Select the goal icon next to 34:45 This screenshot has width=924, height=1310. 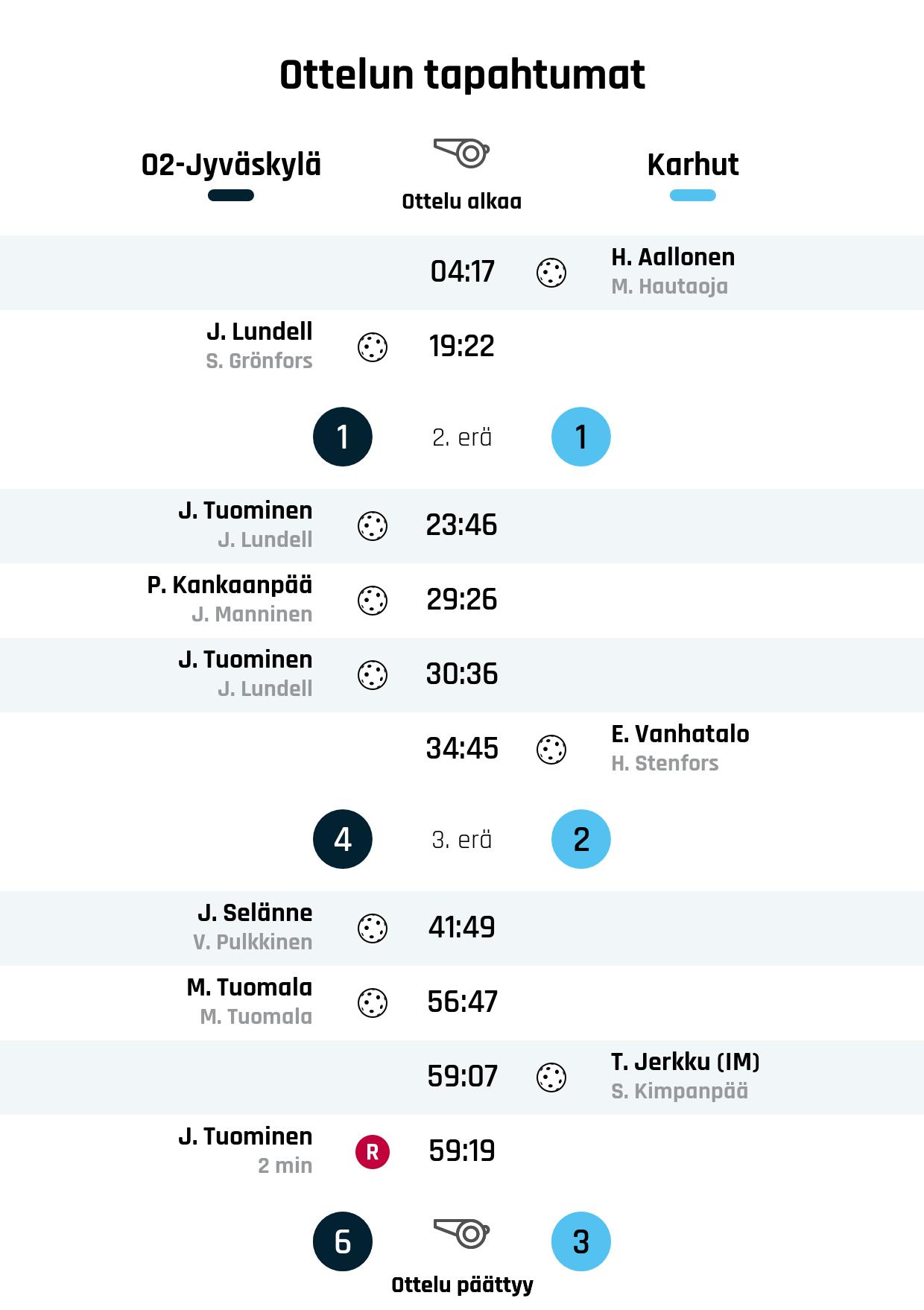(x=551, y=750)
